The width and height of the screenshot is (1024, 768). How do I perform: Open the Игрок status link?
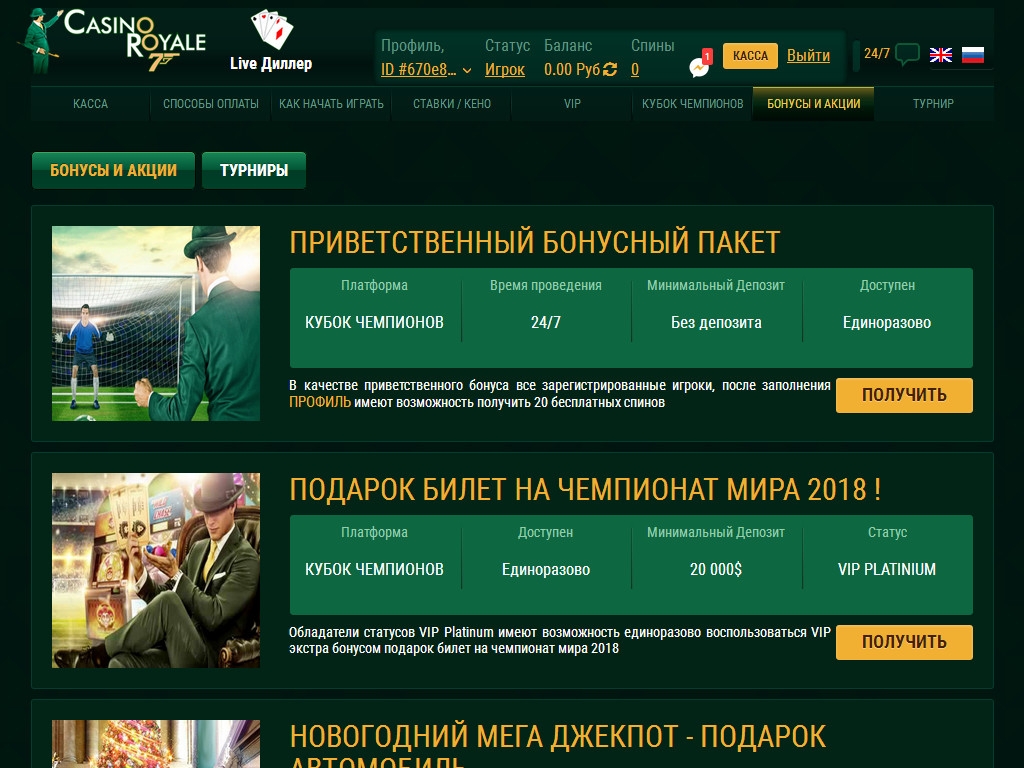[505, 70]
